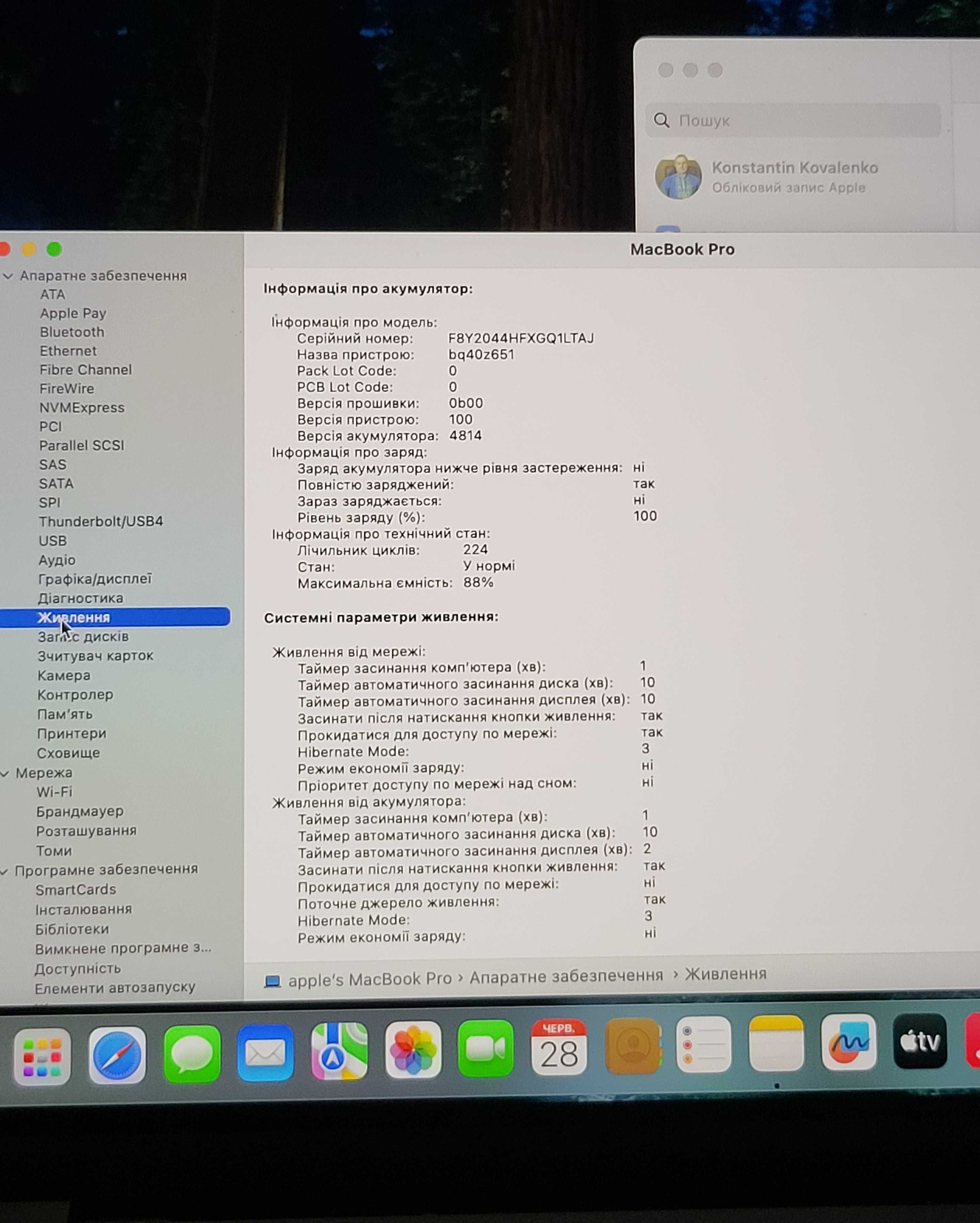Select Вимкнене програмне з... in sidebar
The image size is (980, 1223).
[x=122, y=949]
